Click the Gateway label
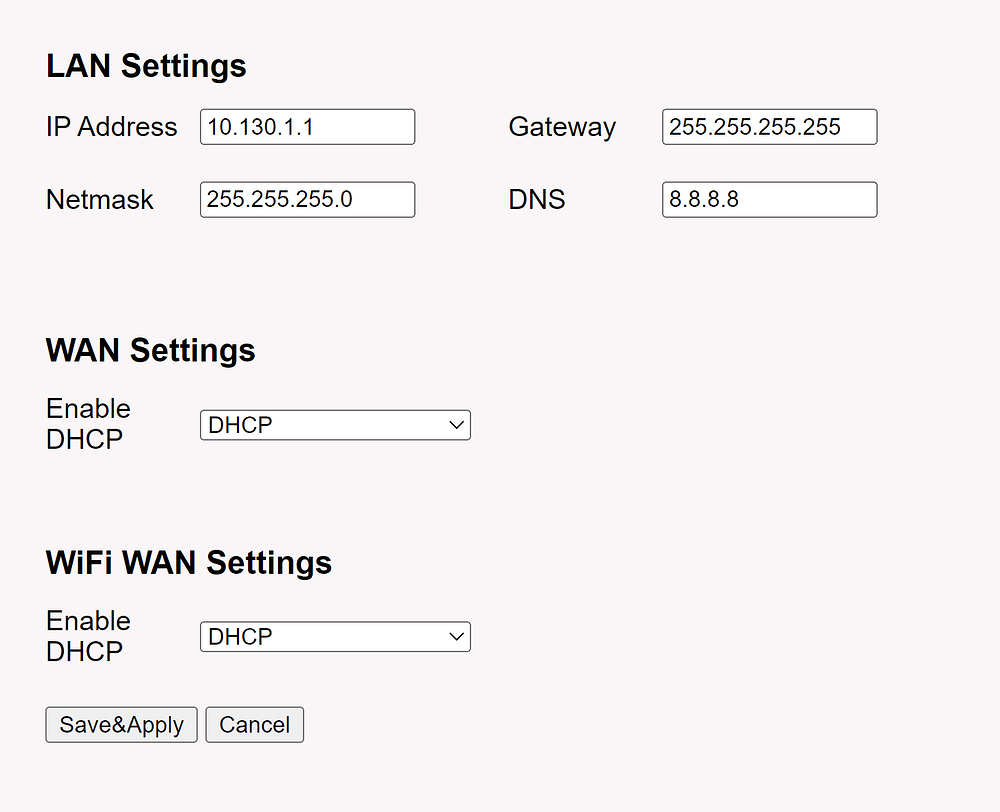Image resolution: width=1000 pixels, height=812 pixels. [x=562, y=128]
